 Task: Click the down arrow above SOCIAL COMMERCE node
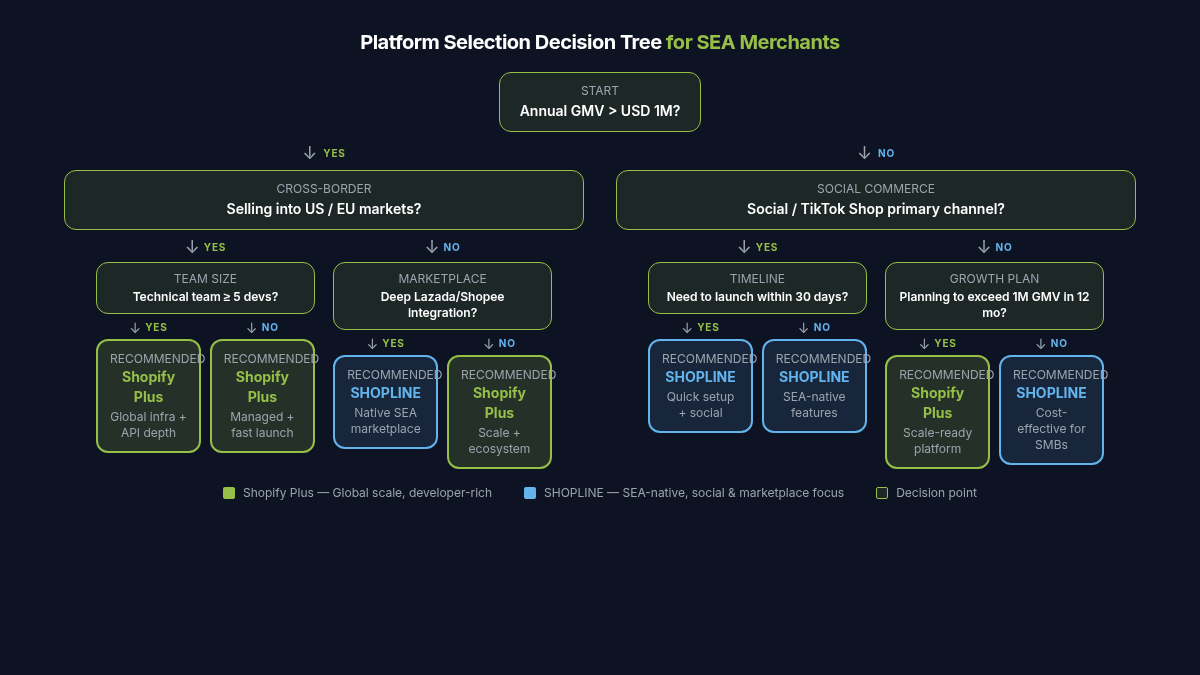tap(864, 152)
